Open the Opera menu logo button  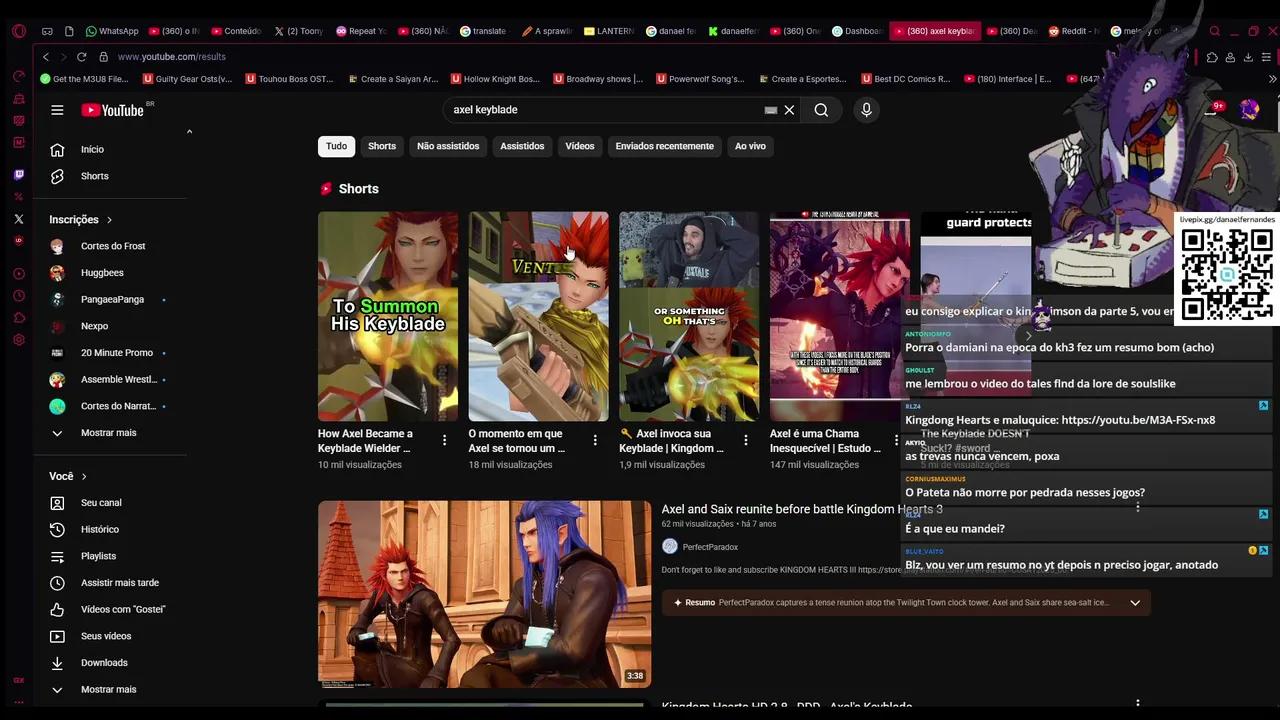point(18,31)
